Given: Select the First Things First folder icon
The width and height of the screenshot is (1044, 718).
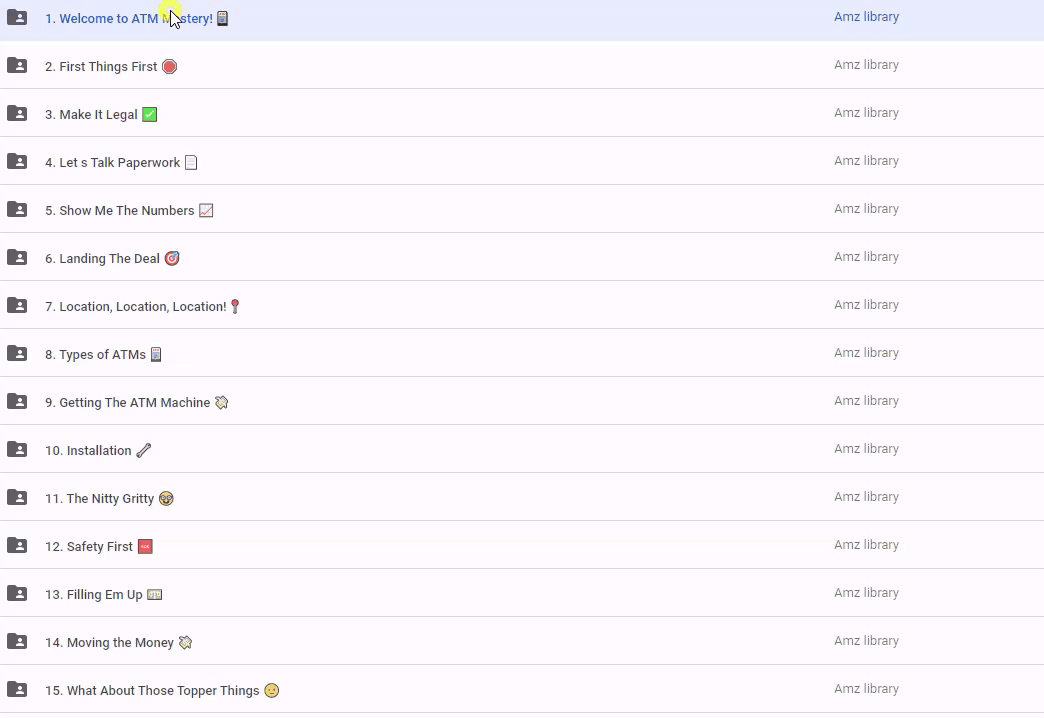Looking at the screenshot, I should tap(17, 65).
